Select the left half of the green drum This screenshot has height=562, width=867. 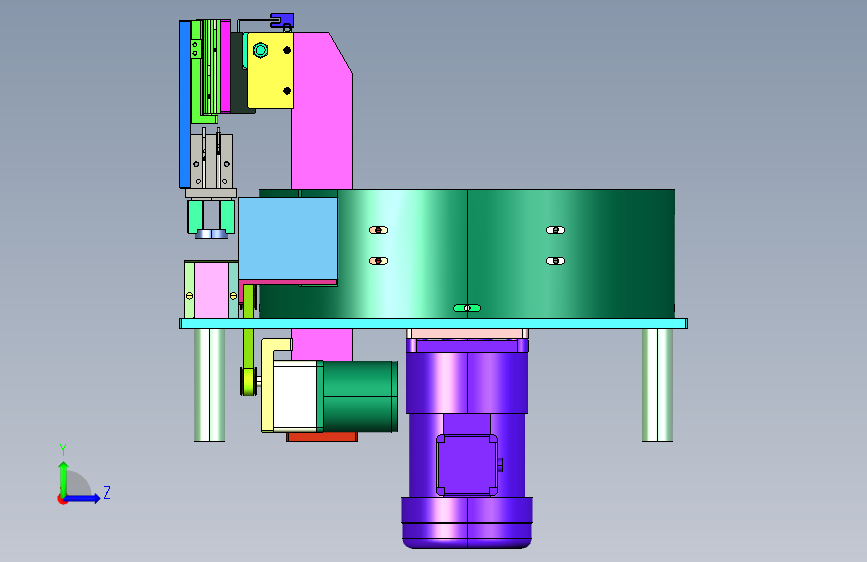pyautogui.click(x=403, y=253)
